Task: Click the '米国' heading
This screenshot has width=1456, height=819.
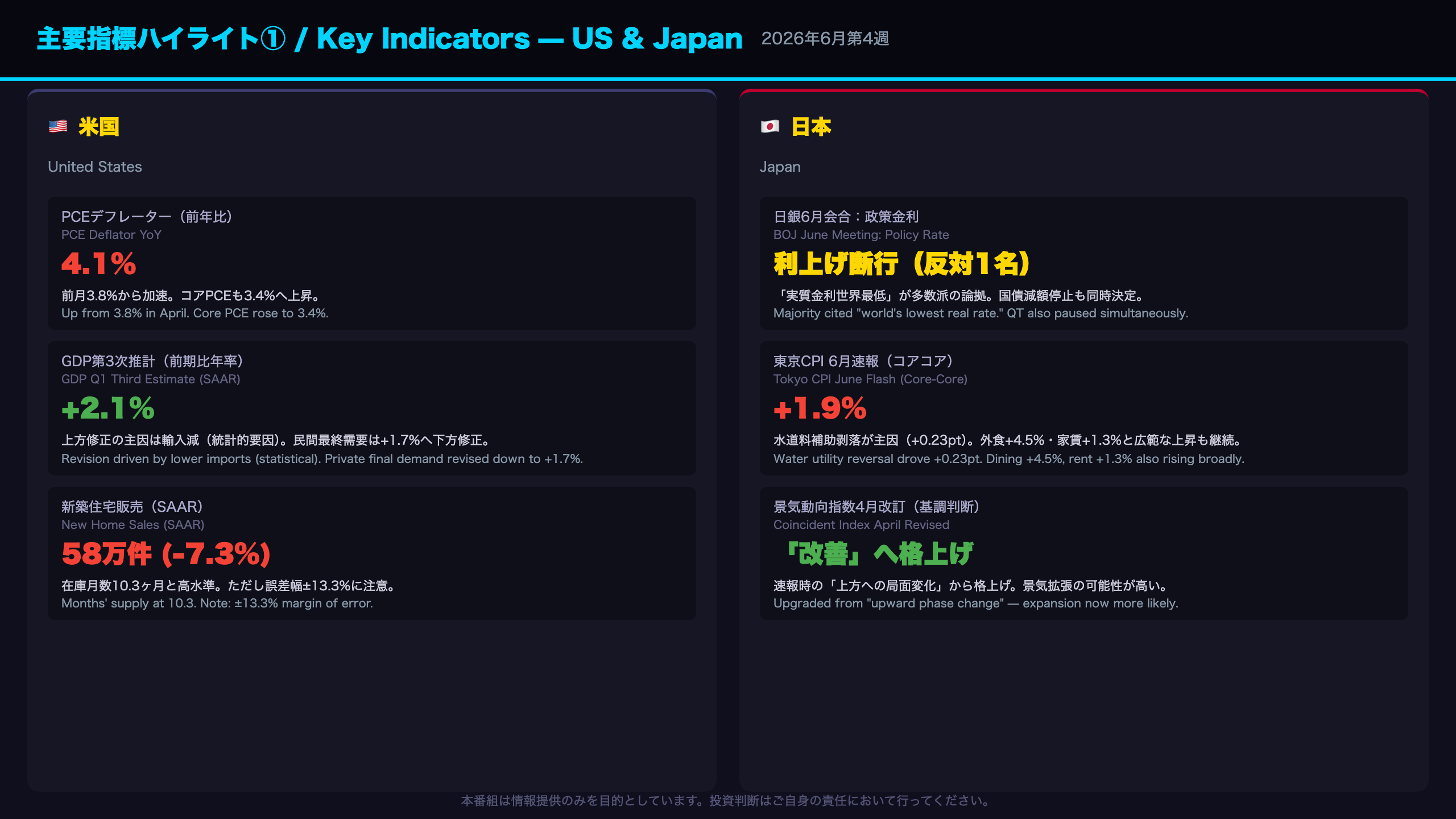Action: click(x=99, y=126)
